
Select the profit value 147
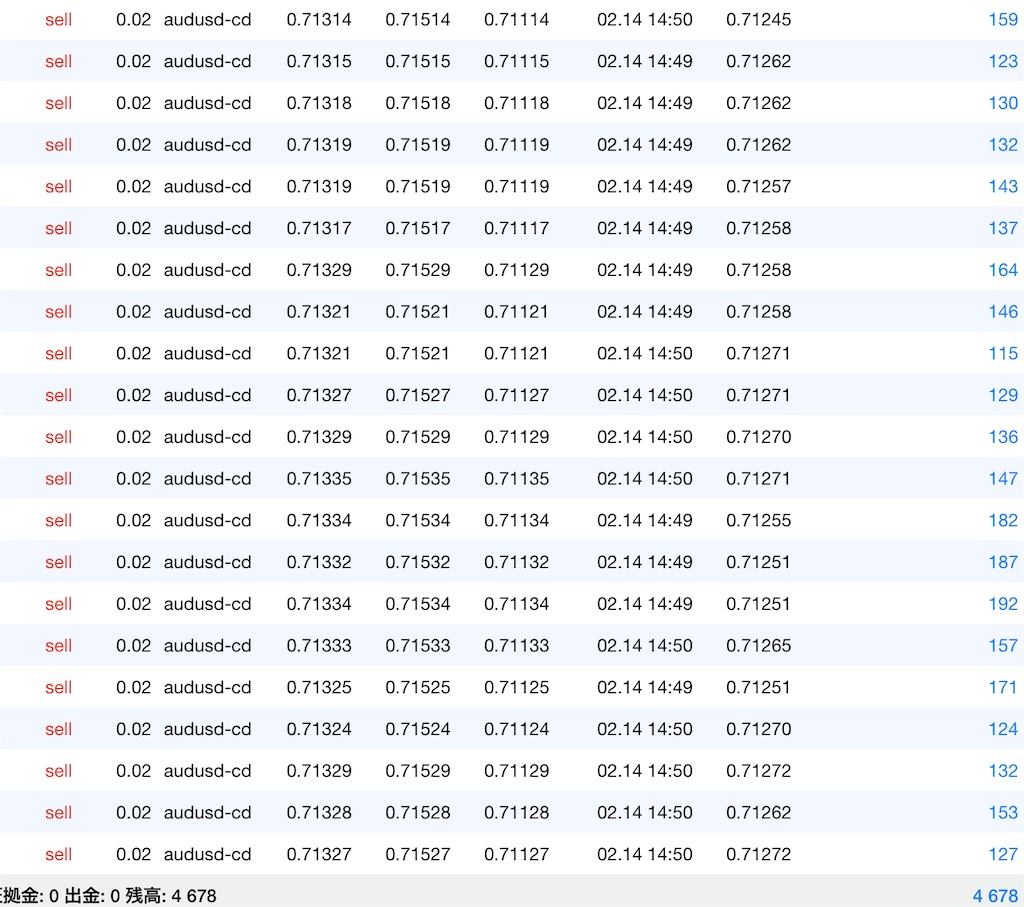click(1003, 479)
